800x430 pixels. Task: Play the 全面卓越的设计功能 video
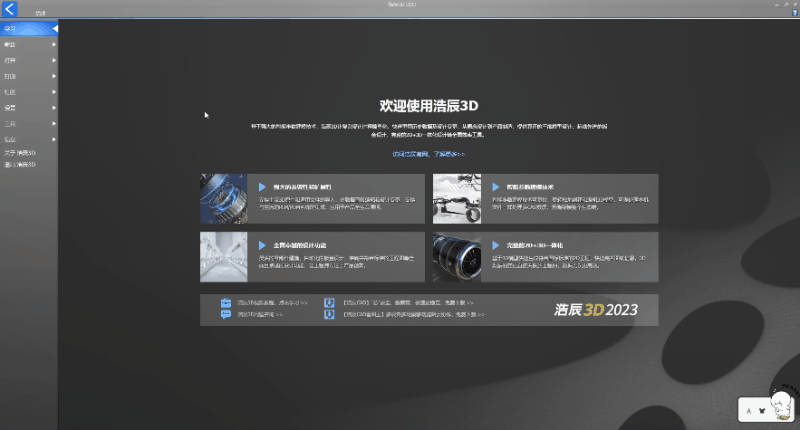click(262, 245)
